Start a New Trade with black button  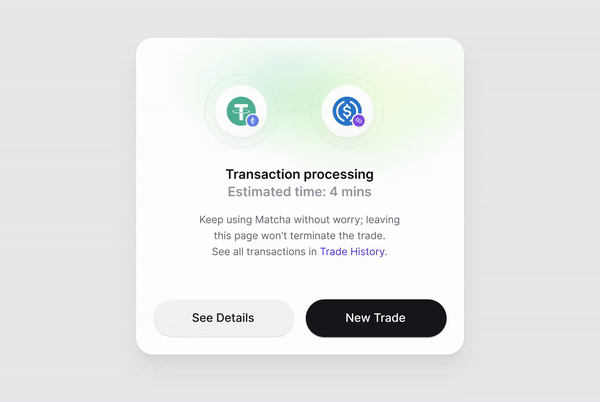[x=376, y=318]
